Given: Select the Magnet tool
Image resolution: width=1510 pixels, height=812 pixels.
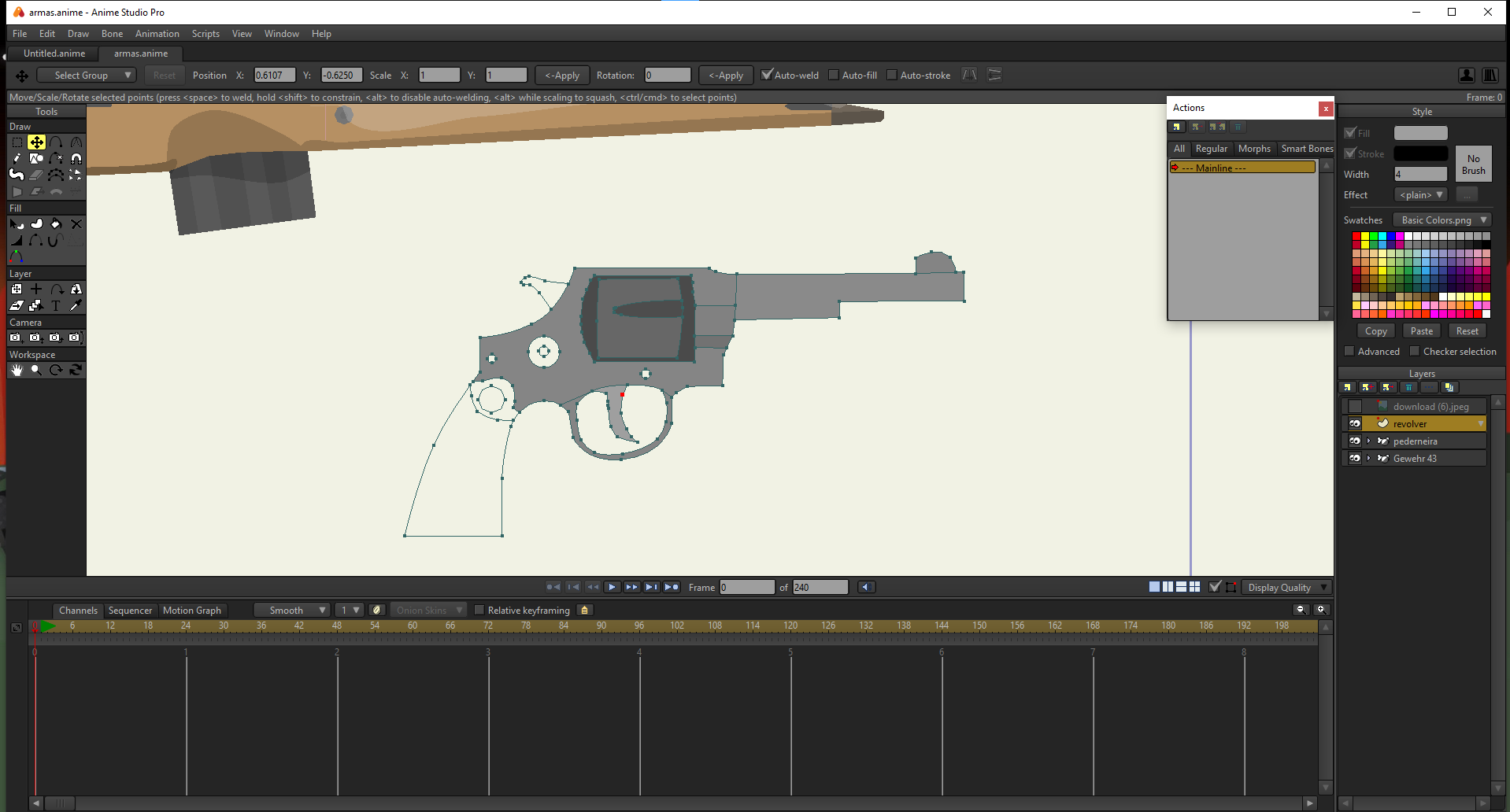Looking at the screenshot, I should click(x=76, y=159).
